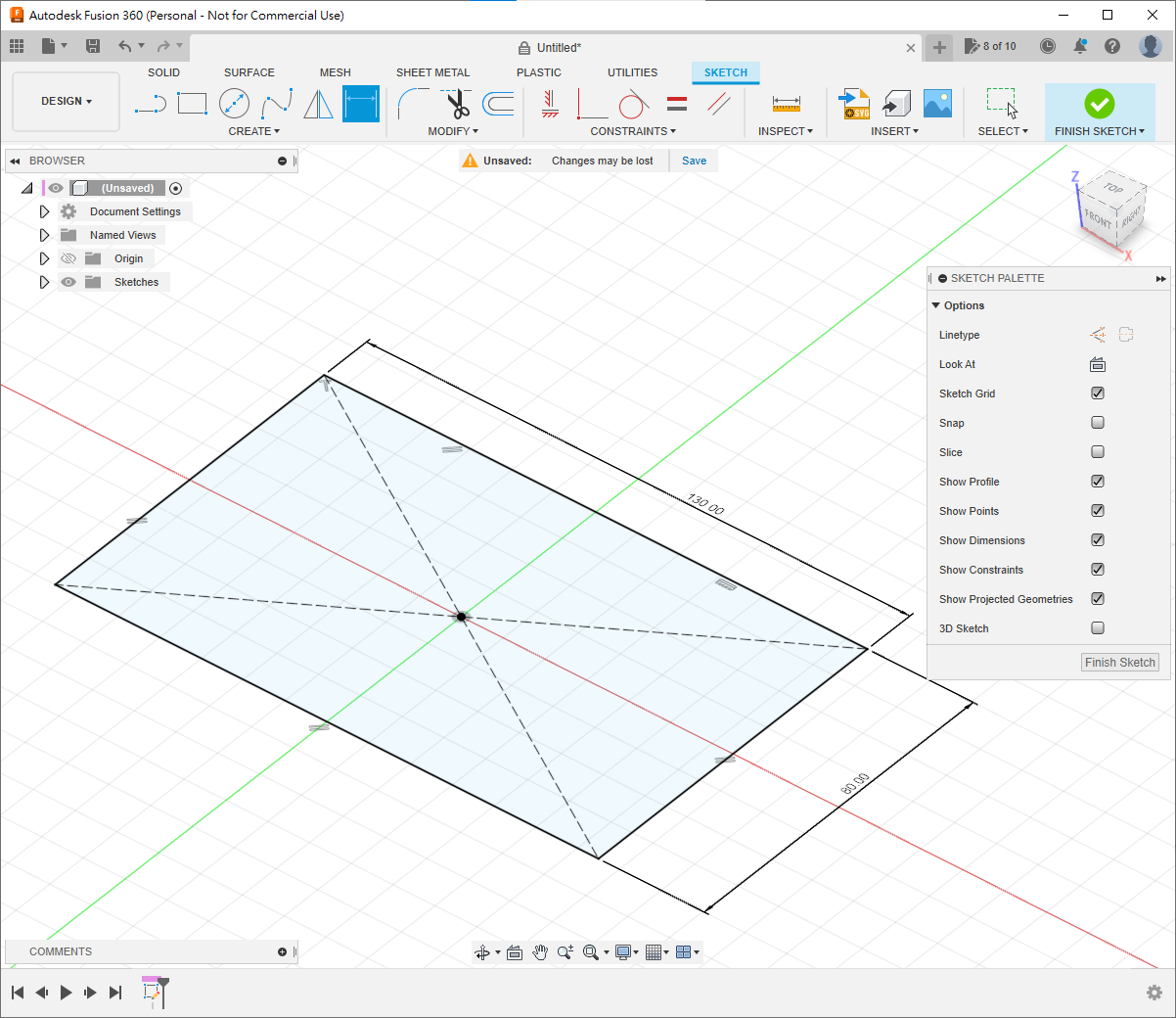Image resolution: width=1176 pixels, height=1018 pixels.
Task: Activate the Sketch Dimension tool
Action: 360,104
